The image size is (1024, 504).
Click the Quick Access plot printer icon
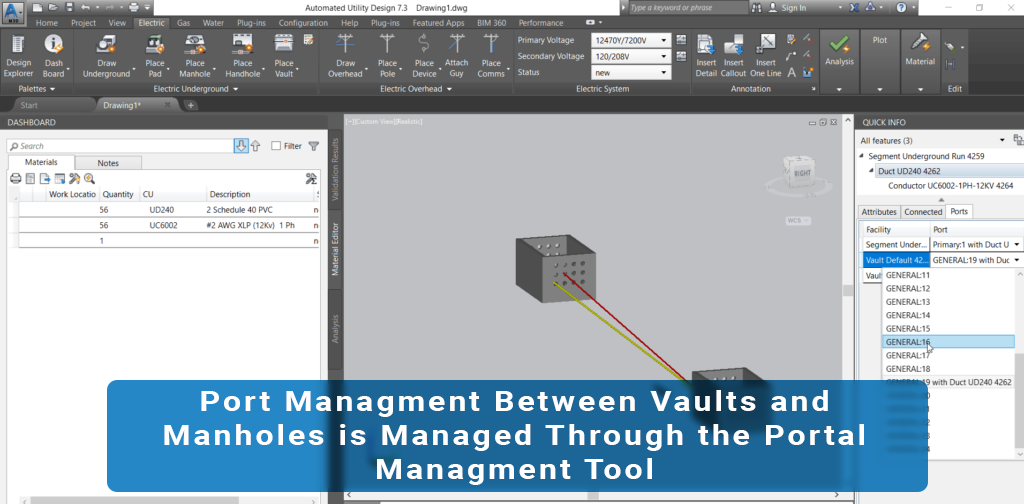click(134, 7)
